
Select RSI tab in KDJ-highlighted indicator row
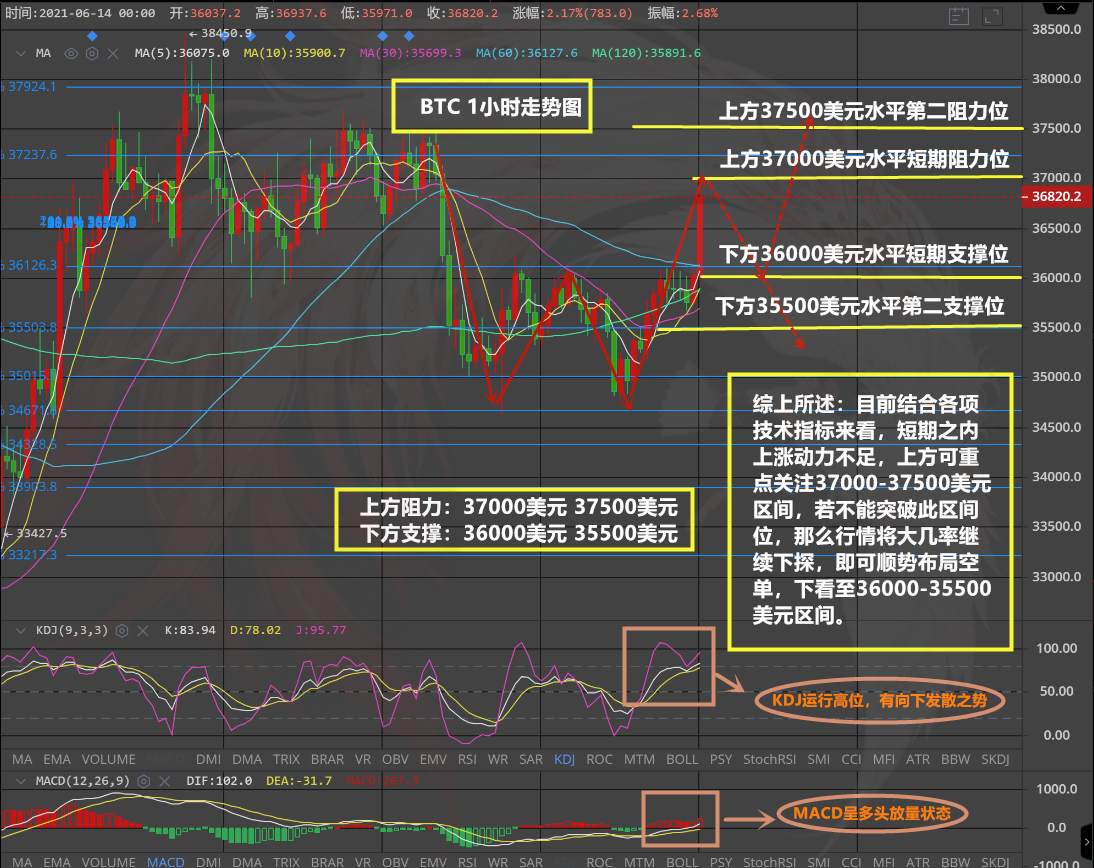467,759
